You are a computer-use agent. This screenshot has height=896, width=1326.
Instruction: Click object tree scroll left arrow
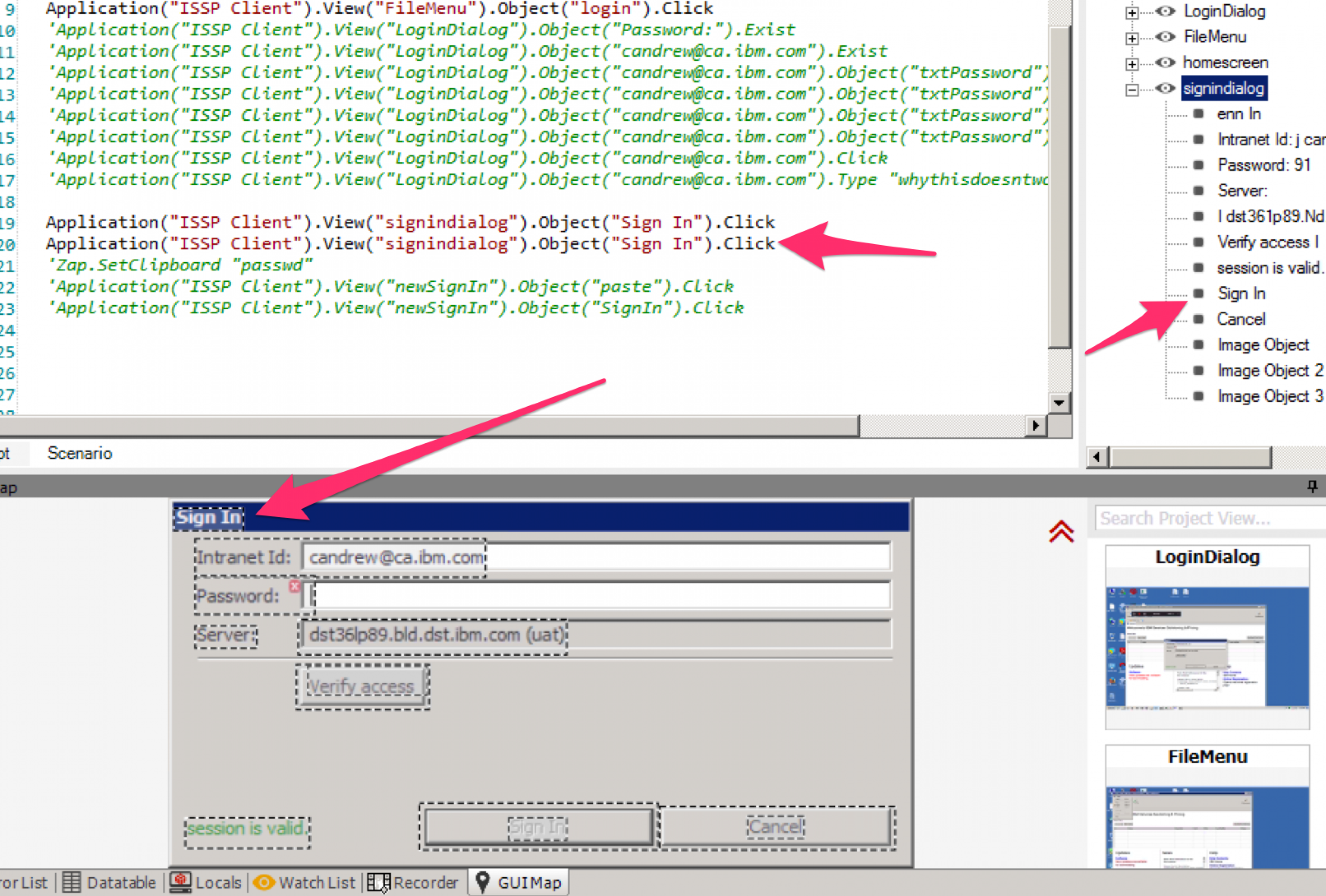click(x=1097, y=457)
